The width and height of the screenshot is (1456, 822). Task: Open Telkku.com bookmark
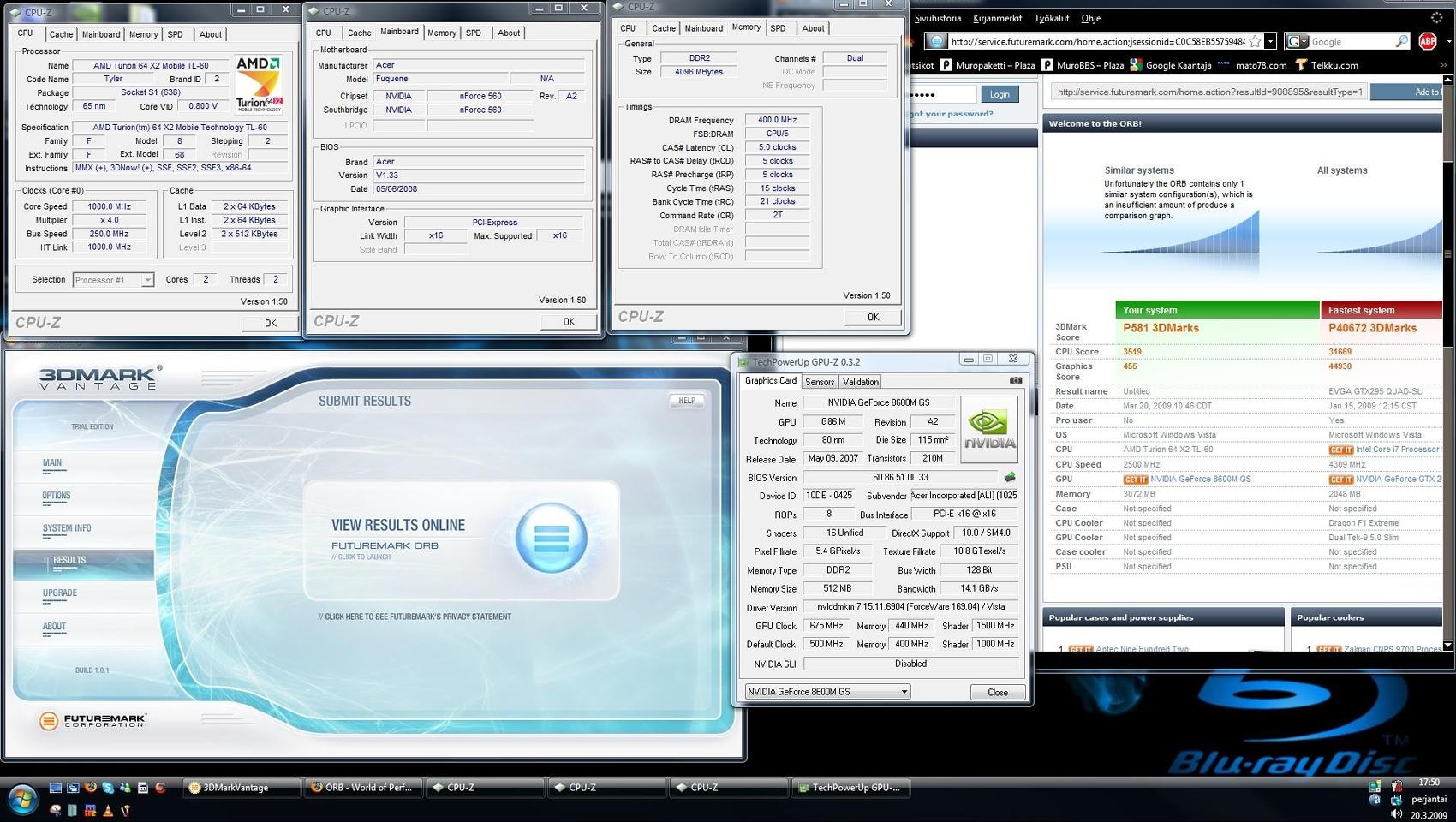click(1326, 65)
